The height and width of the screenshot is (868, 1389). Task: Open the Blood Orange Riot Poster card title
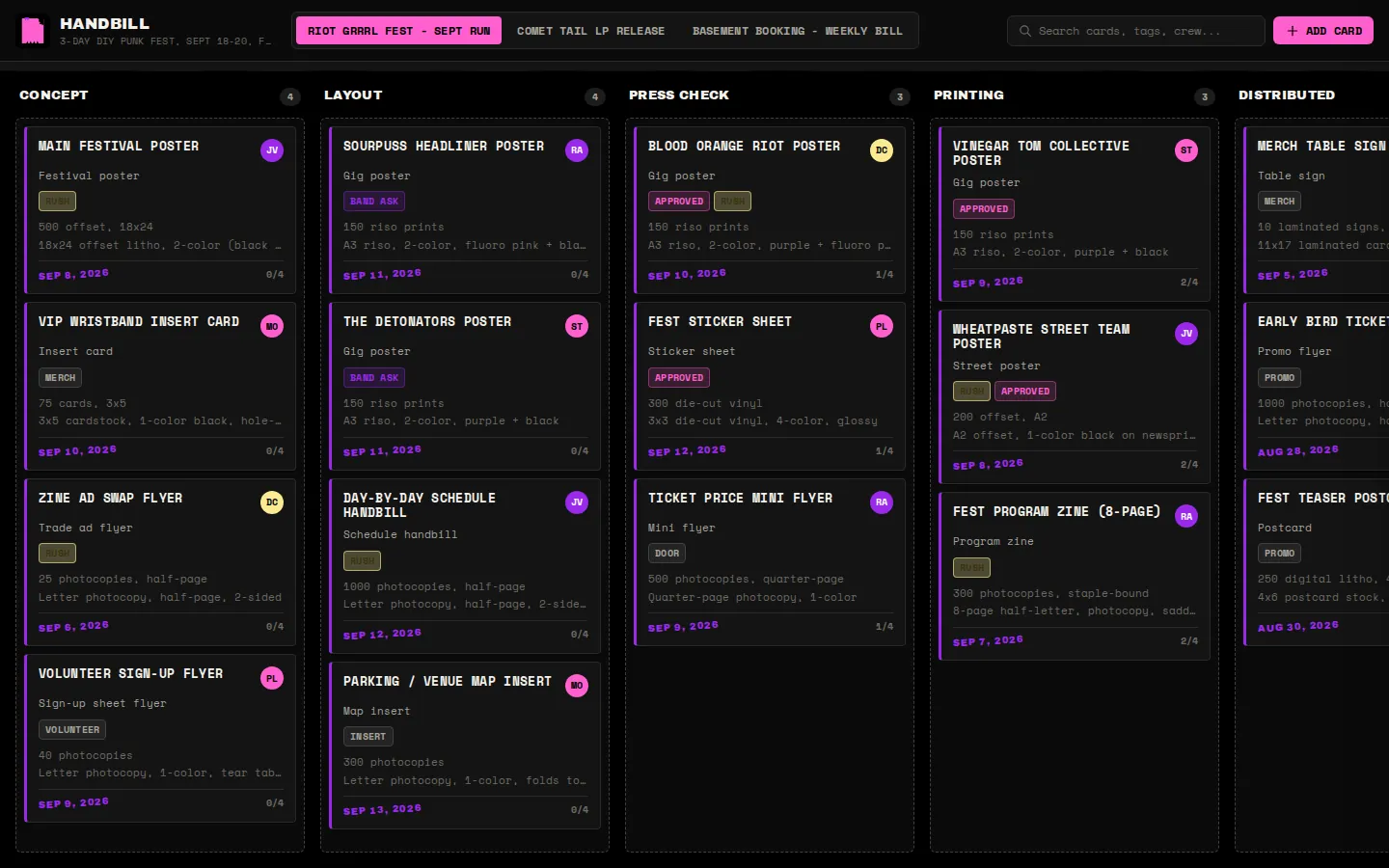(744, 146)
